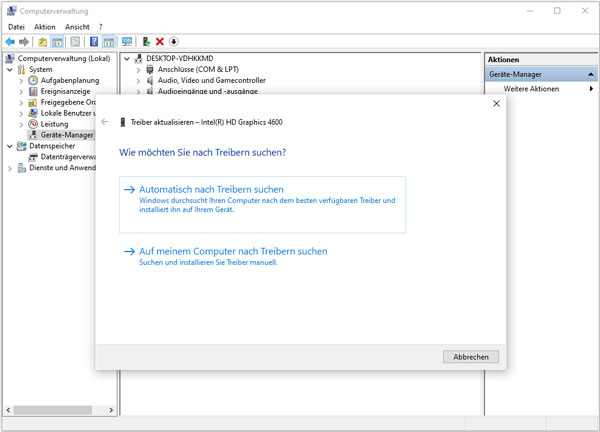Click the update driver icon with green arrow
The width and height of the screenshot is (600, 432).
coord(146,42)
